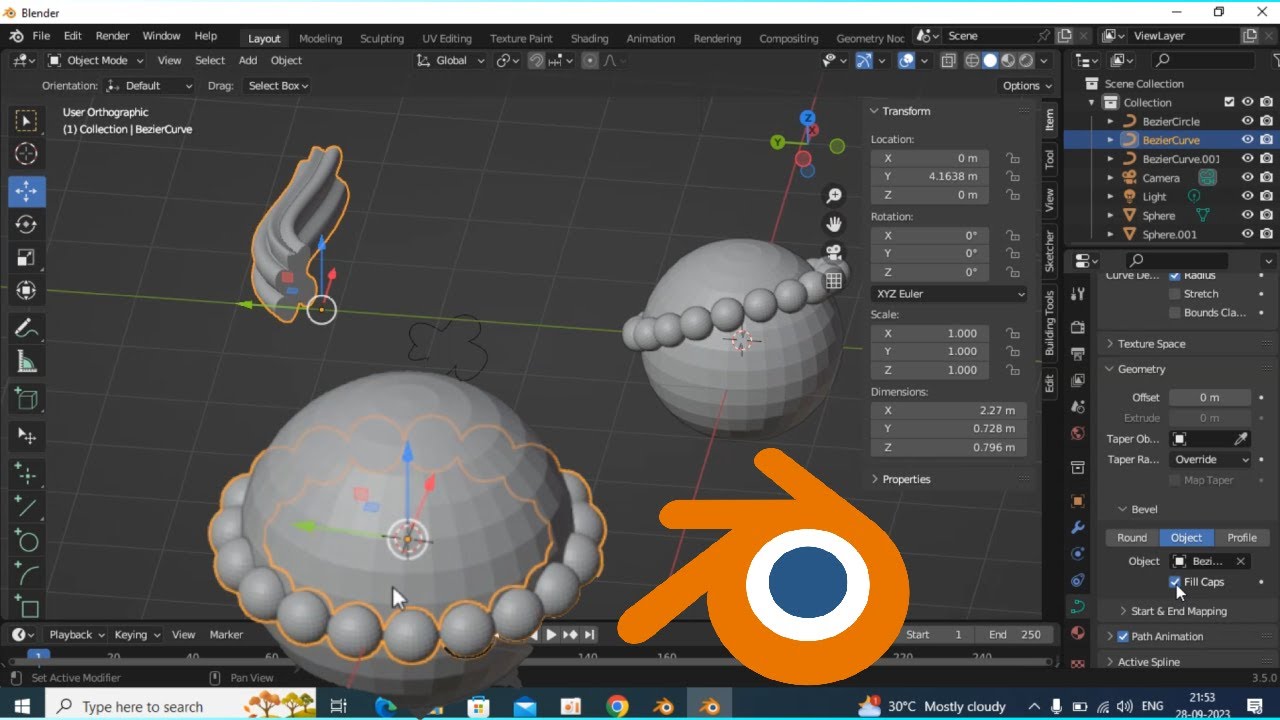Select the Profile bevel mode button
The image size is (1280, 720).
pyautogui.click(x=1242, y=537)
